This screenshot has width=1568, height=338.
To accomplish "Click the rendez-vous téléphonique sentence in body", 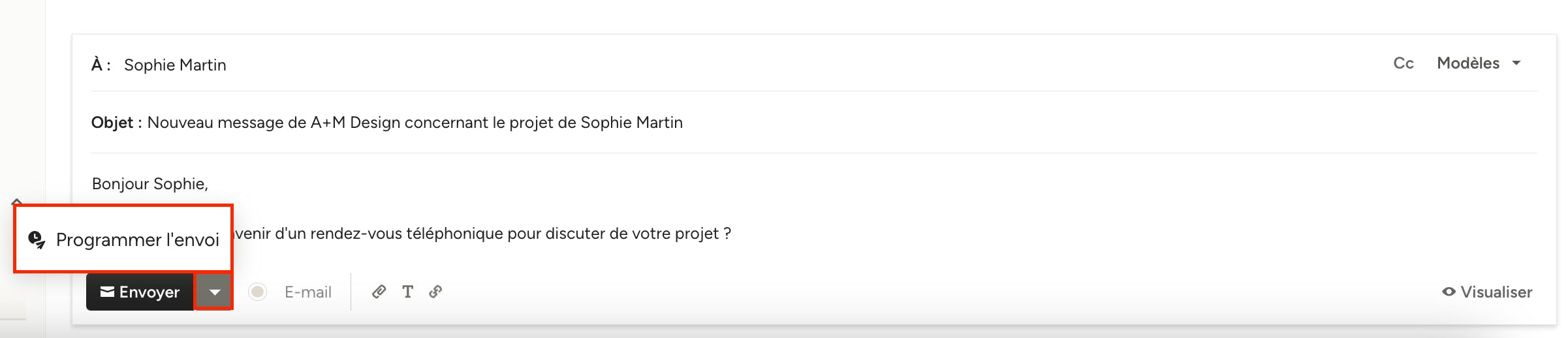I will pyautogui.click(x=483, y=234).
